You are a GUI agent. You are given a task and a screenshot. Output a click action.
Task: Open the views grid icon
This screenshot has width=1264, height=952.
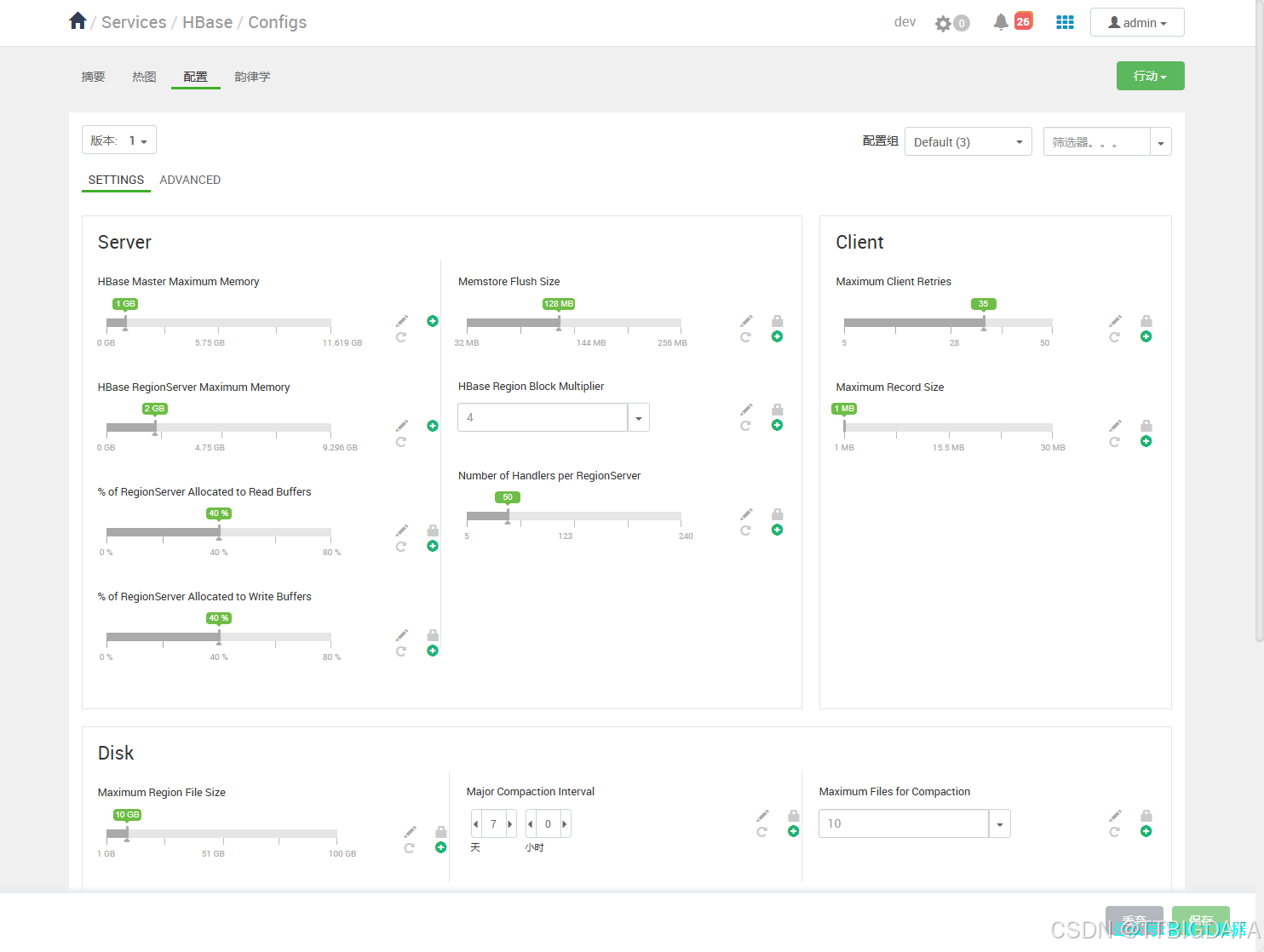[1065, 22]
